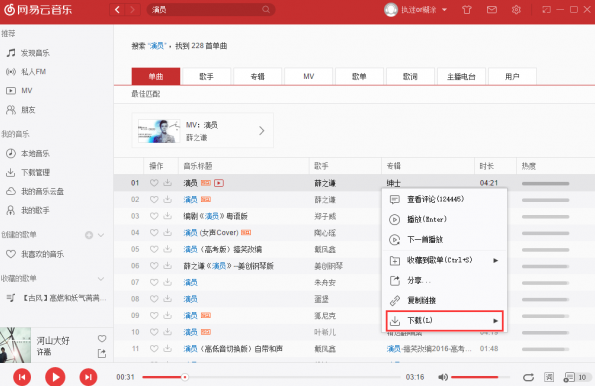
Task: Open the theme skin shirt icon
Action: pyautogui.click(x=467, y=9)
